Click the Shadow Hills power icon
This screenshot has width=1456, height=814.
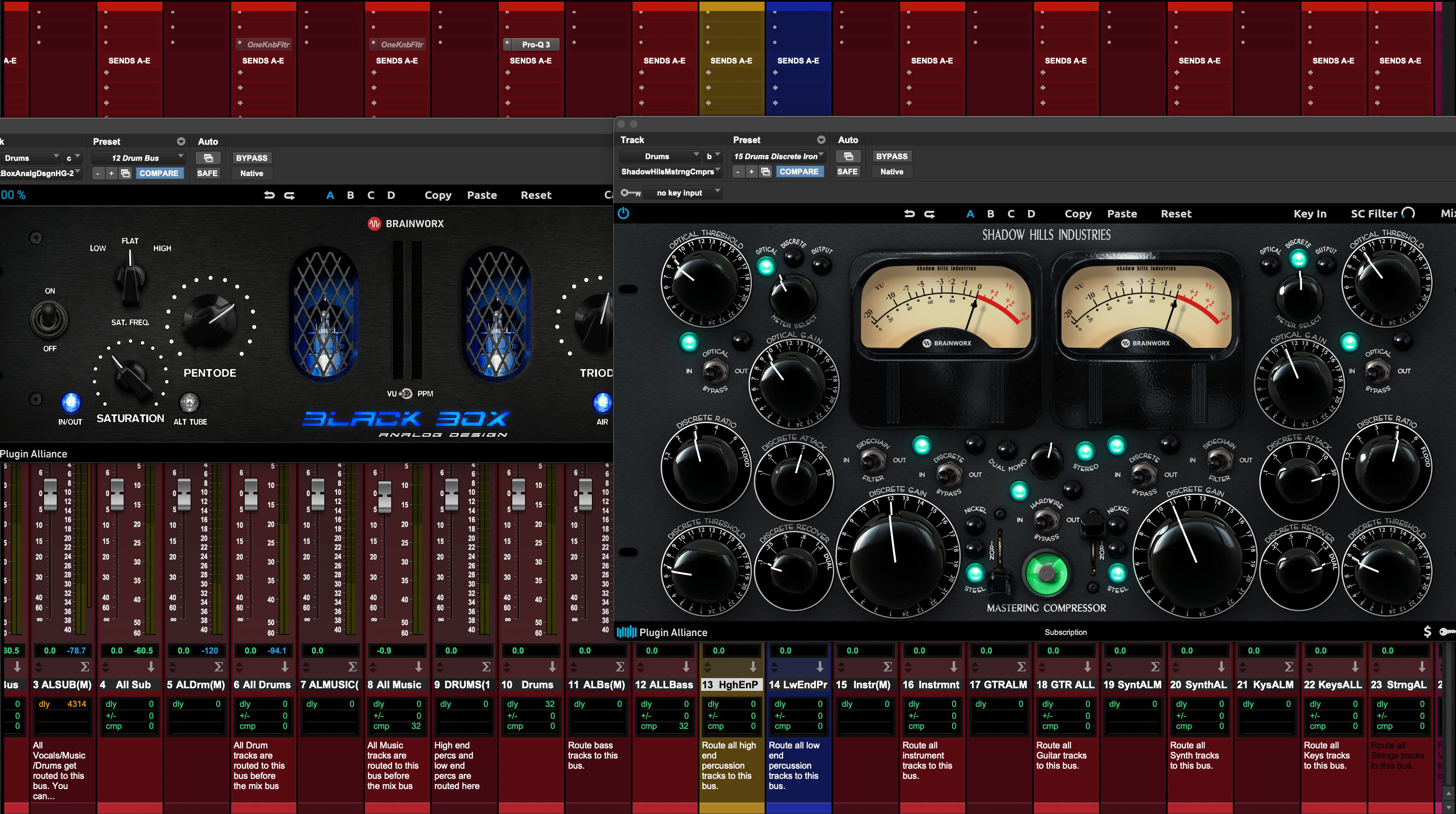point(623,213)
